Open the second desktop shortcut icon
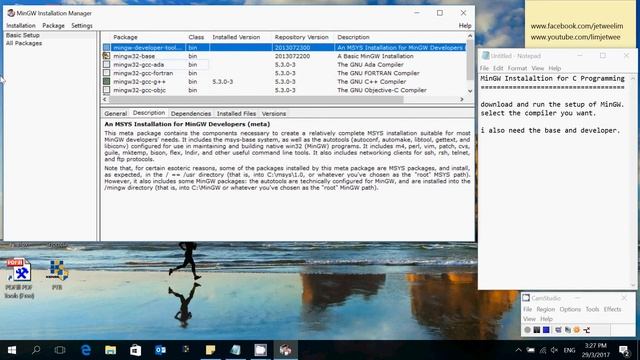Screen dimensions: 640x360 click(57, 275)
